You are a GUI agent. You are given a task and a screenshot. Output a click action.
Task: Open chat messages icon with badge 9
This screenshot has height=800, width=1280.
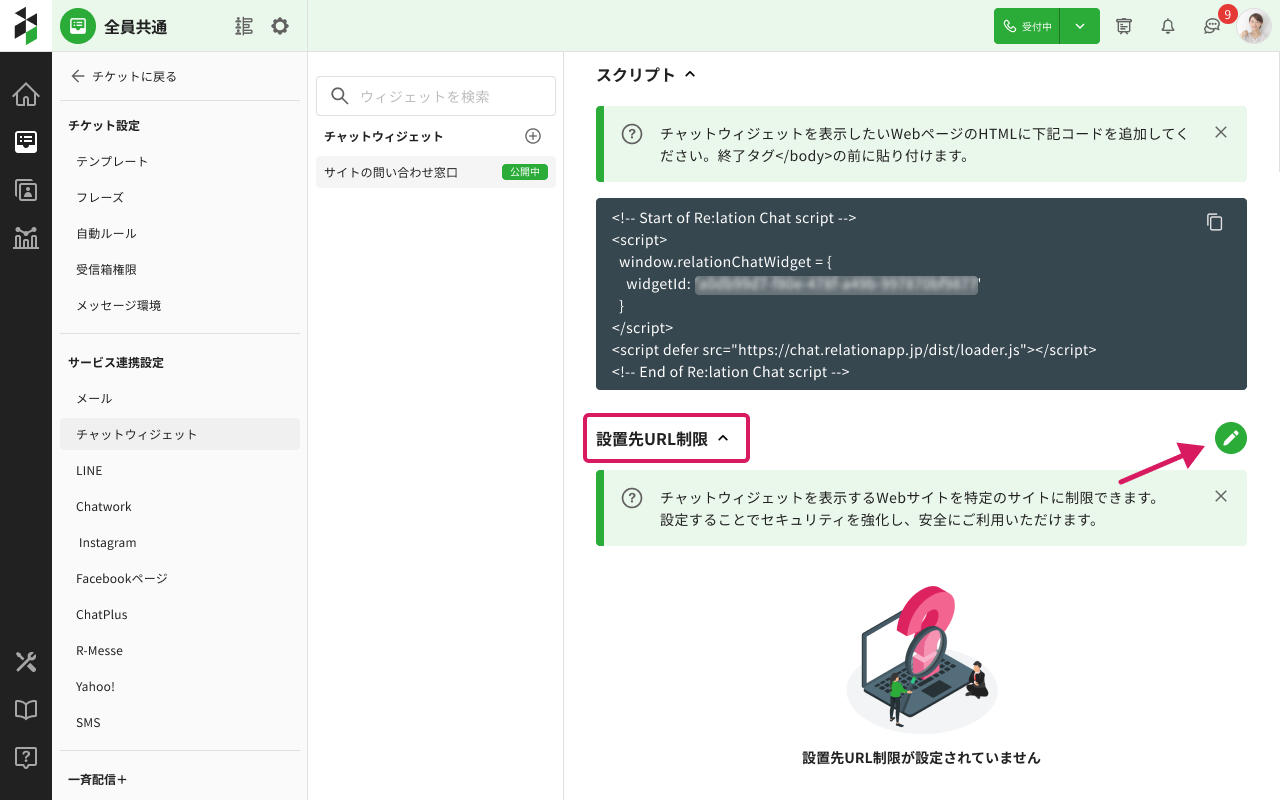click(x=1212, y=26)
